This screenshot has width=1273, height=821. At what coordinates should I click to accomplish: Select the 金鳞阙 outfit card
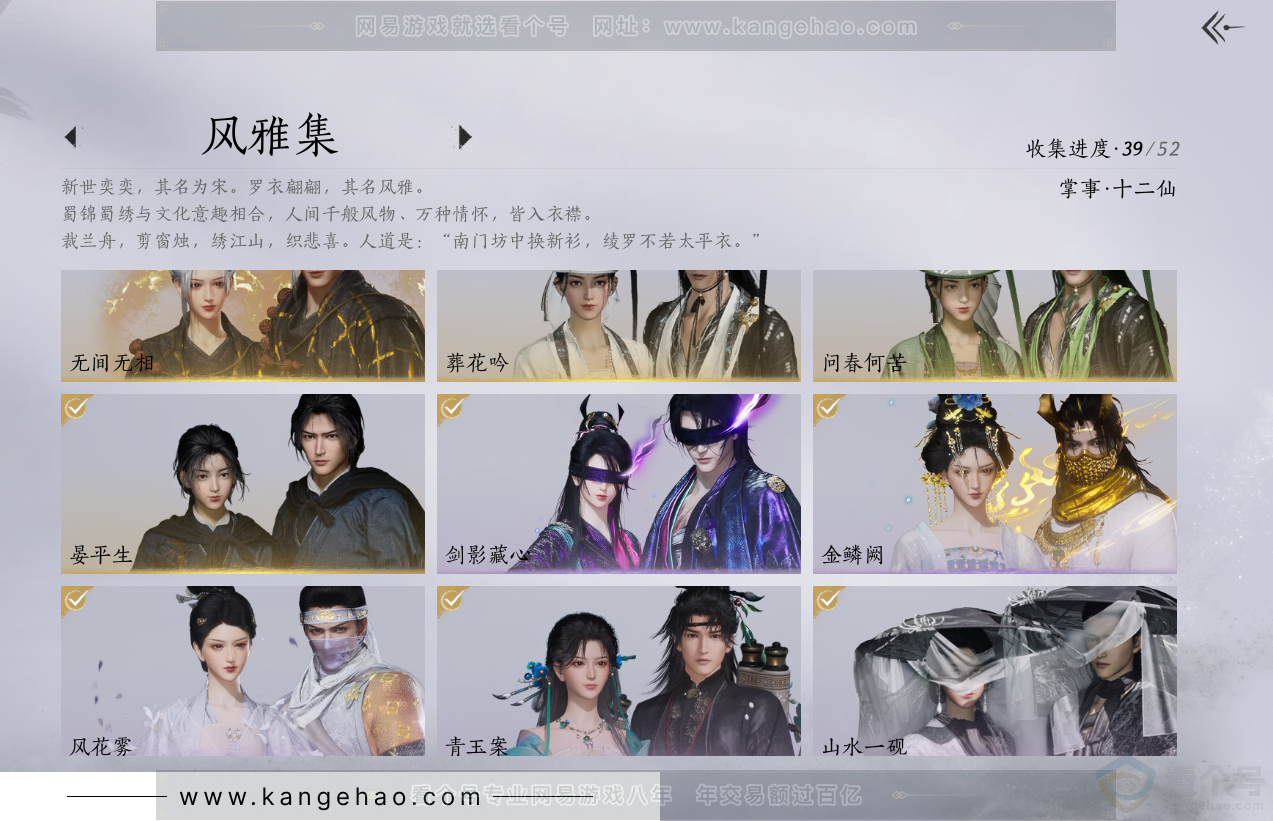click(995, 483)
